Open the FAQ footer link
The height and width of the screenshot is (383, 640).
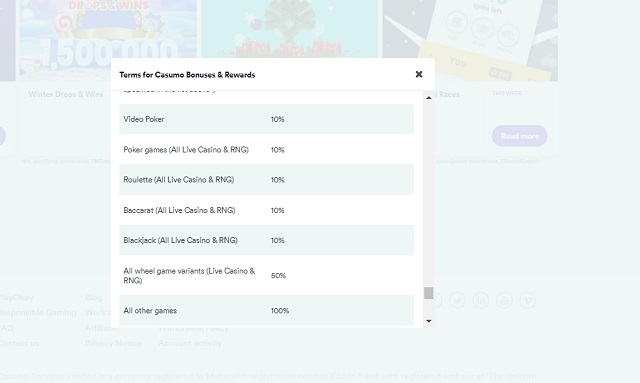tap(7, 328)
